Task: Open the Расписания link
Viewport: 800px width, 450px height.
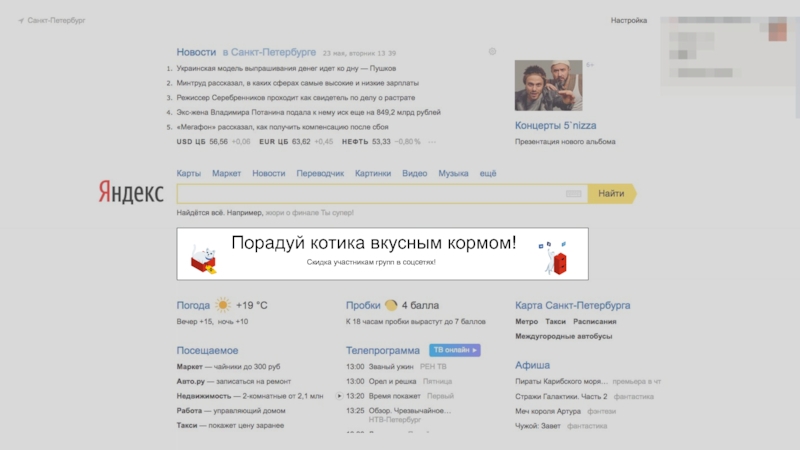Action: (x=595, y=321)
